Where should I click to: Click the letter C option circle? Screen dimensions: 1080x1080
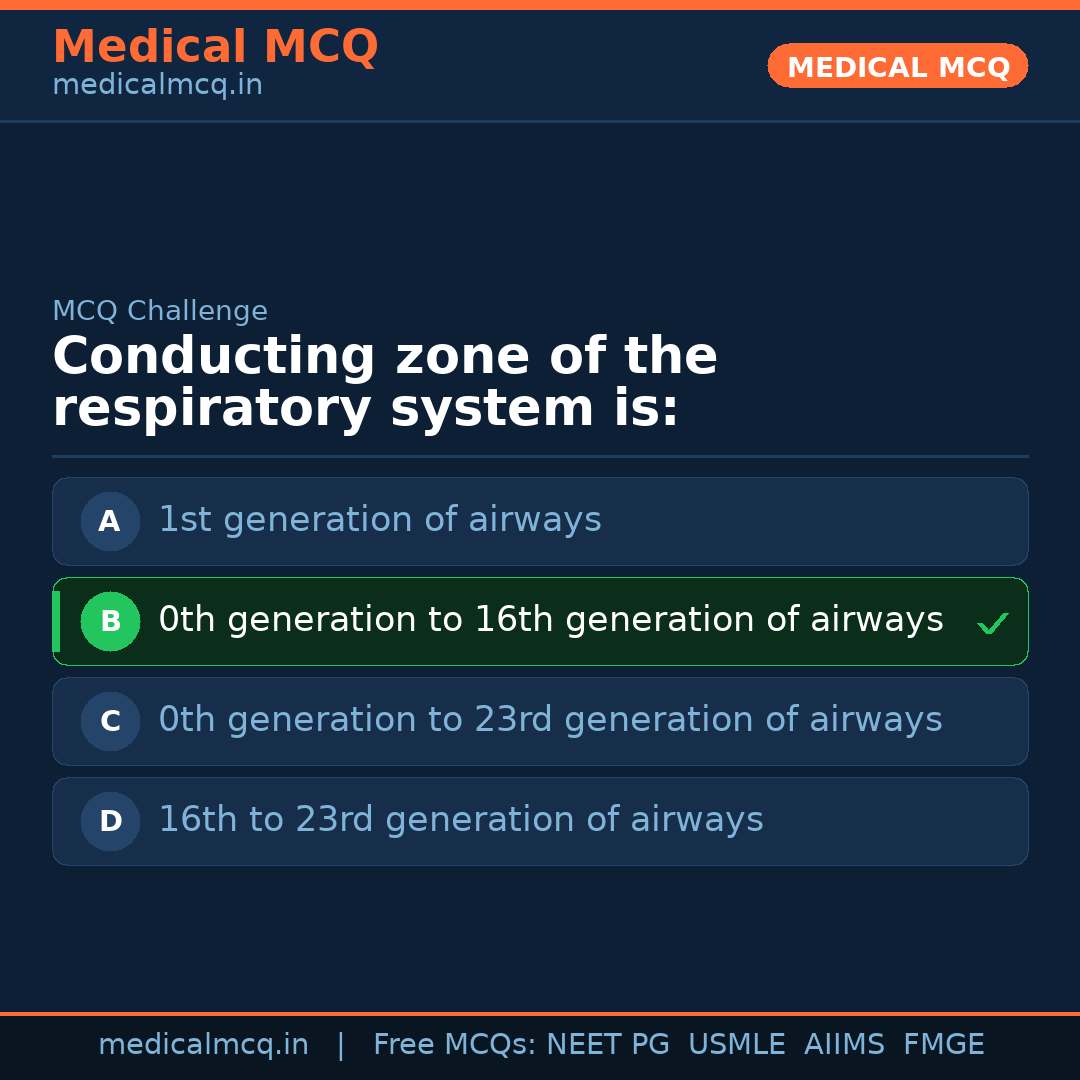tap(110, 721)
